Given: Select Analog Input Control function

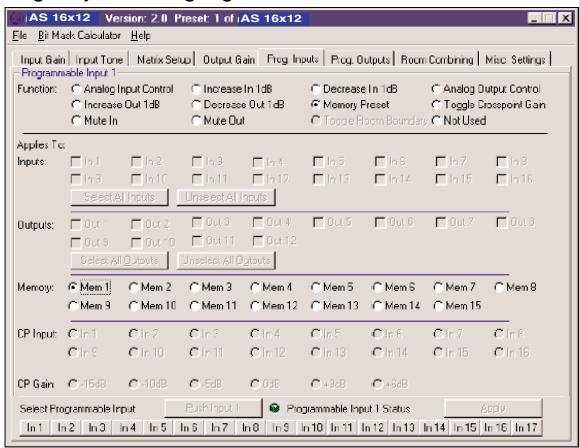Looking at the screenshot, I should pos(123,89).
